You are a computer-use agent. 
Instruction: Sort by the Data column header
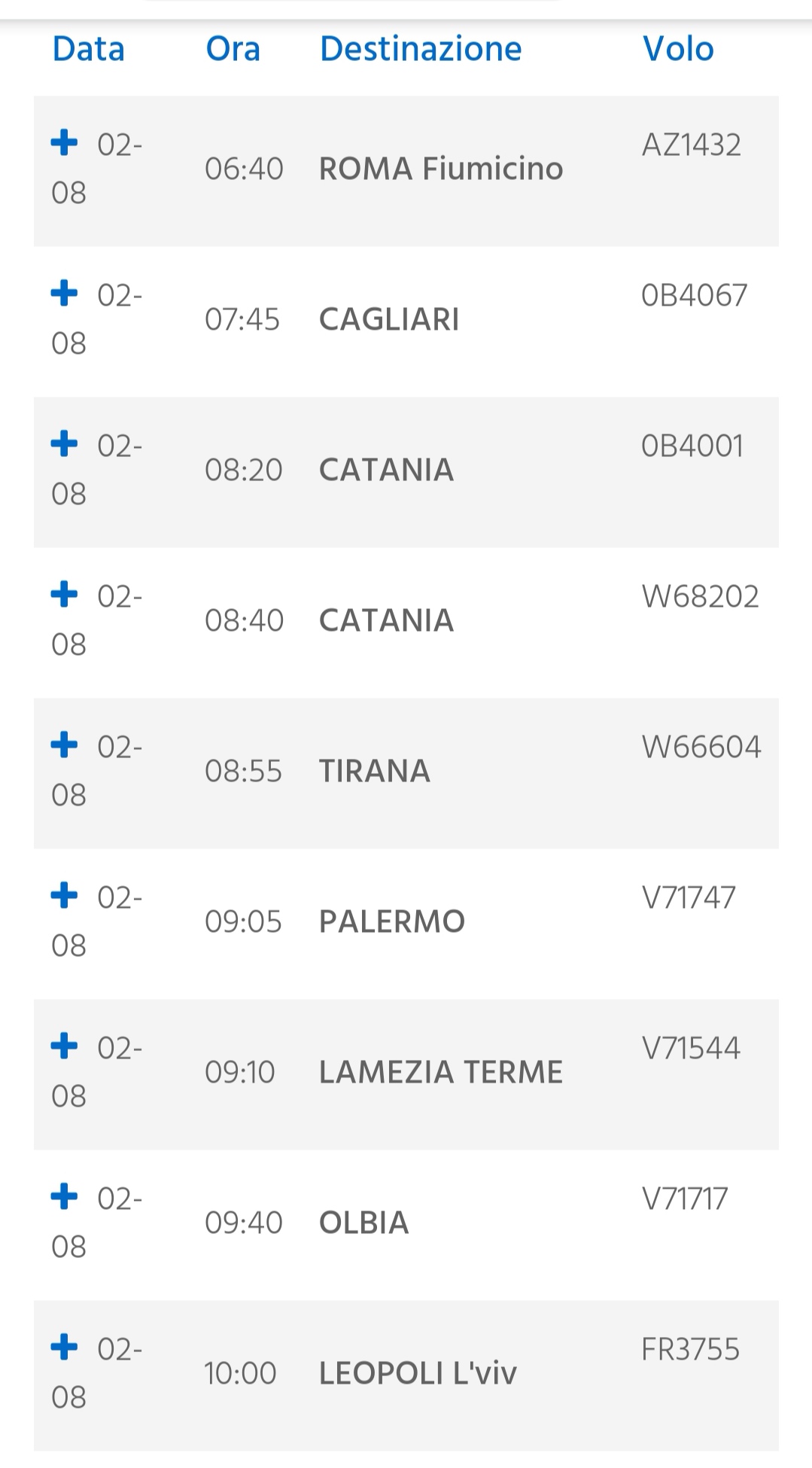[88, 49]
